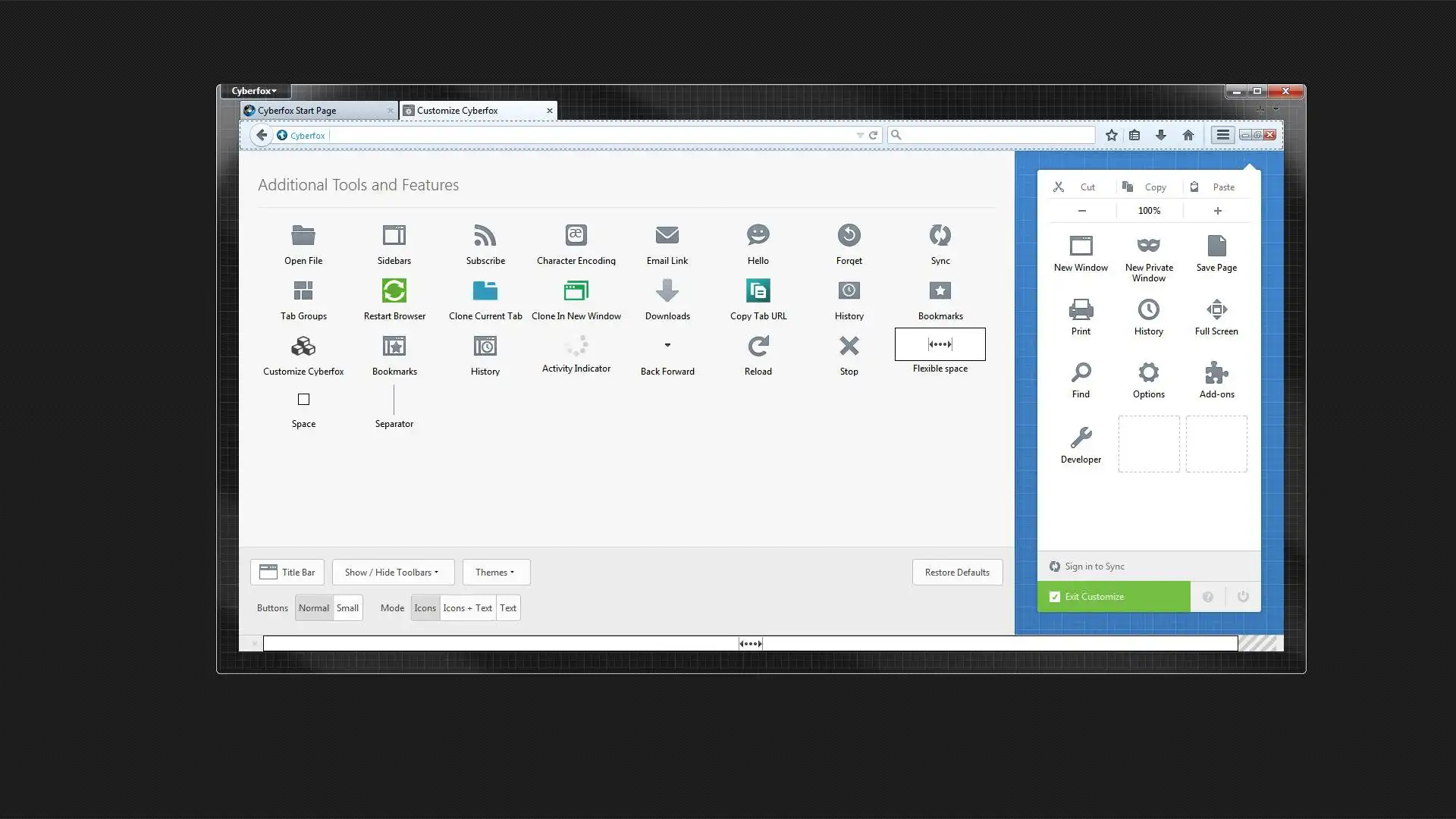Switch mode to Icons + Text
1456x819 pixels.
point(467,608)
